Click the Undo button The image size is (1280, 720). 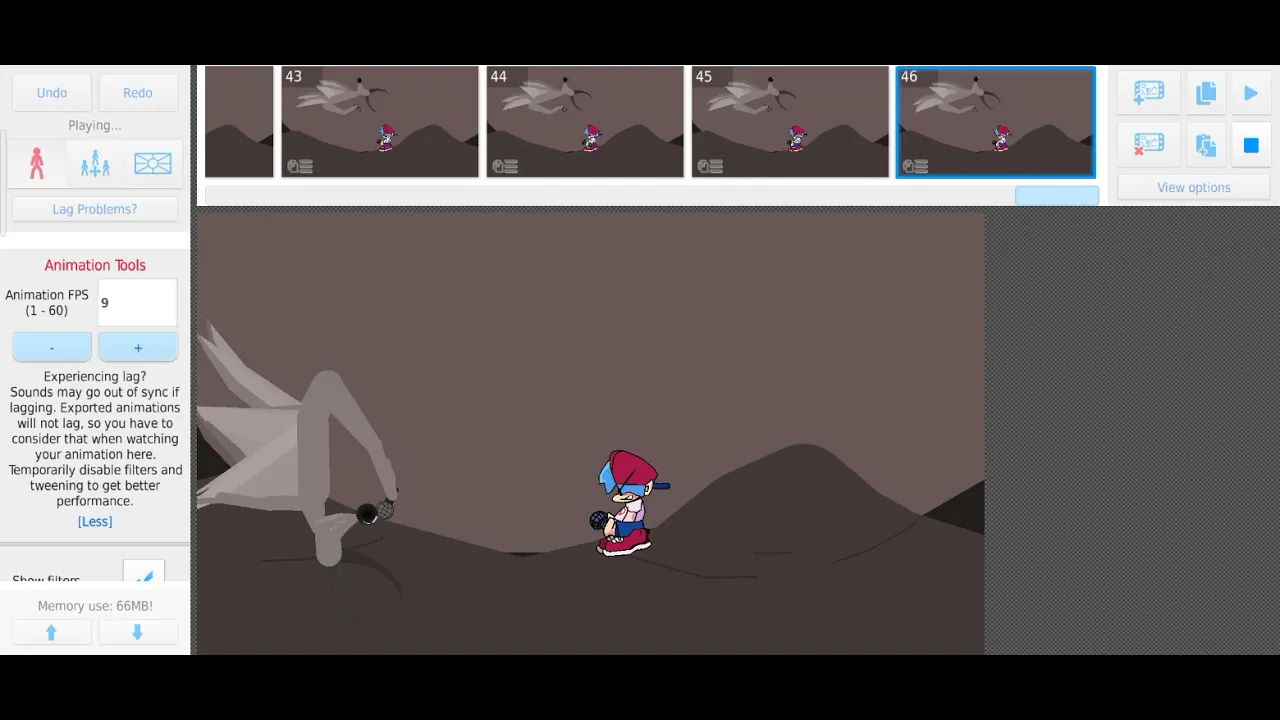(52, 92)
